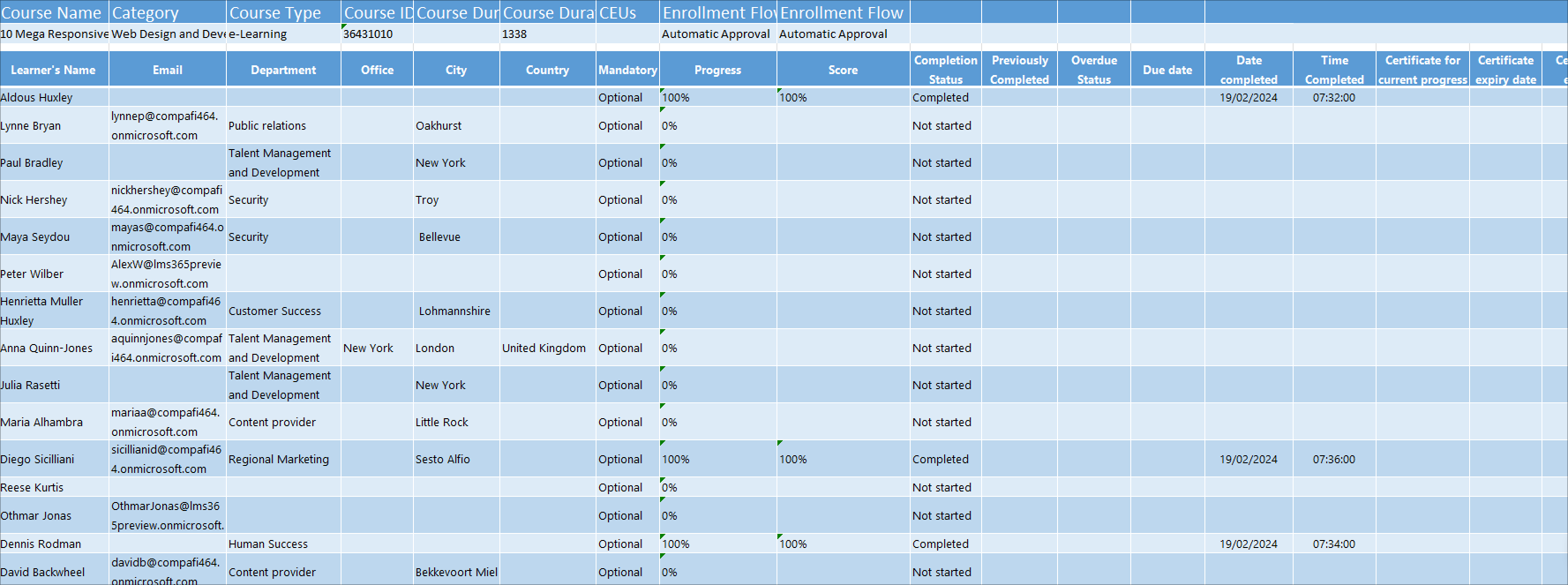Click the Date completed header cell
Screen dimensions: 1568x585
click(1249, 70)
